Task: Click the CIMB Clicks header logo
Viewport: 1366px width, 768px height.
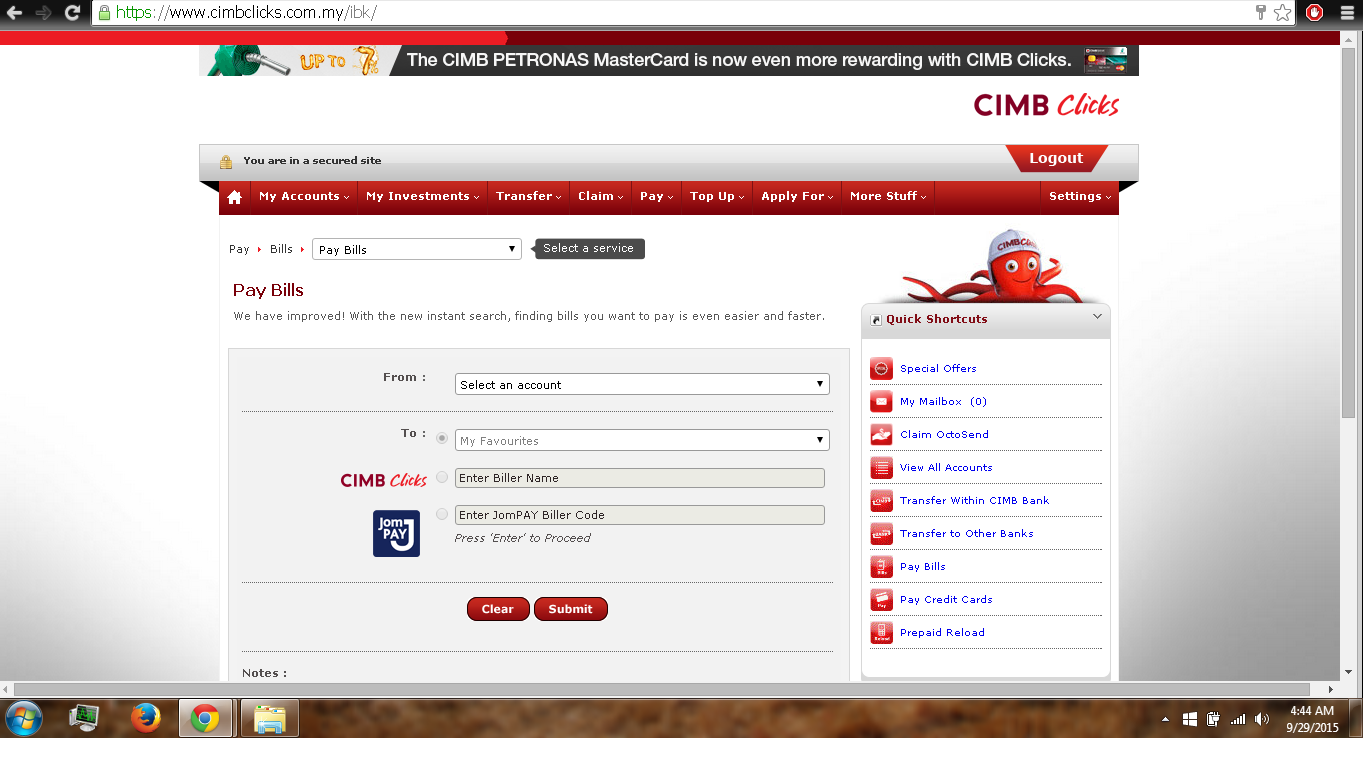Action: pos(1046,105)
